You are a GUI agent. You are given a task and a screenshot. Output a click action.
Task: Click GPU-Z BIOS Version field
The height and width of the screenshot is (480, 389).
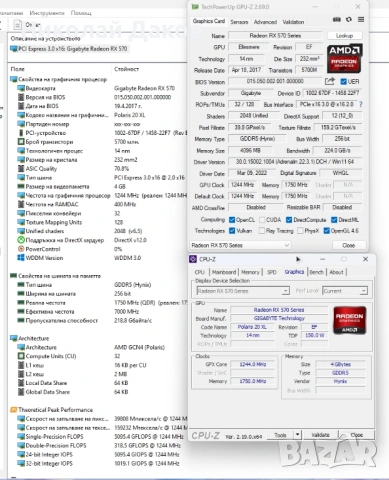pos(275,81)
